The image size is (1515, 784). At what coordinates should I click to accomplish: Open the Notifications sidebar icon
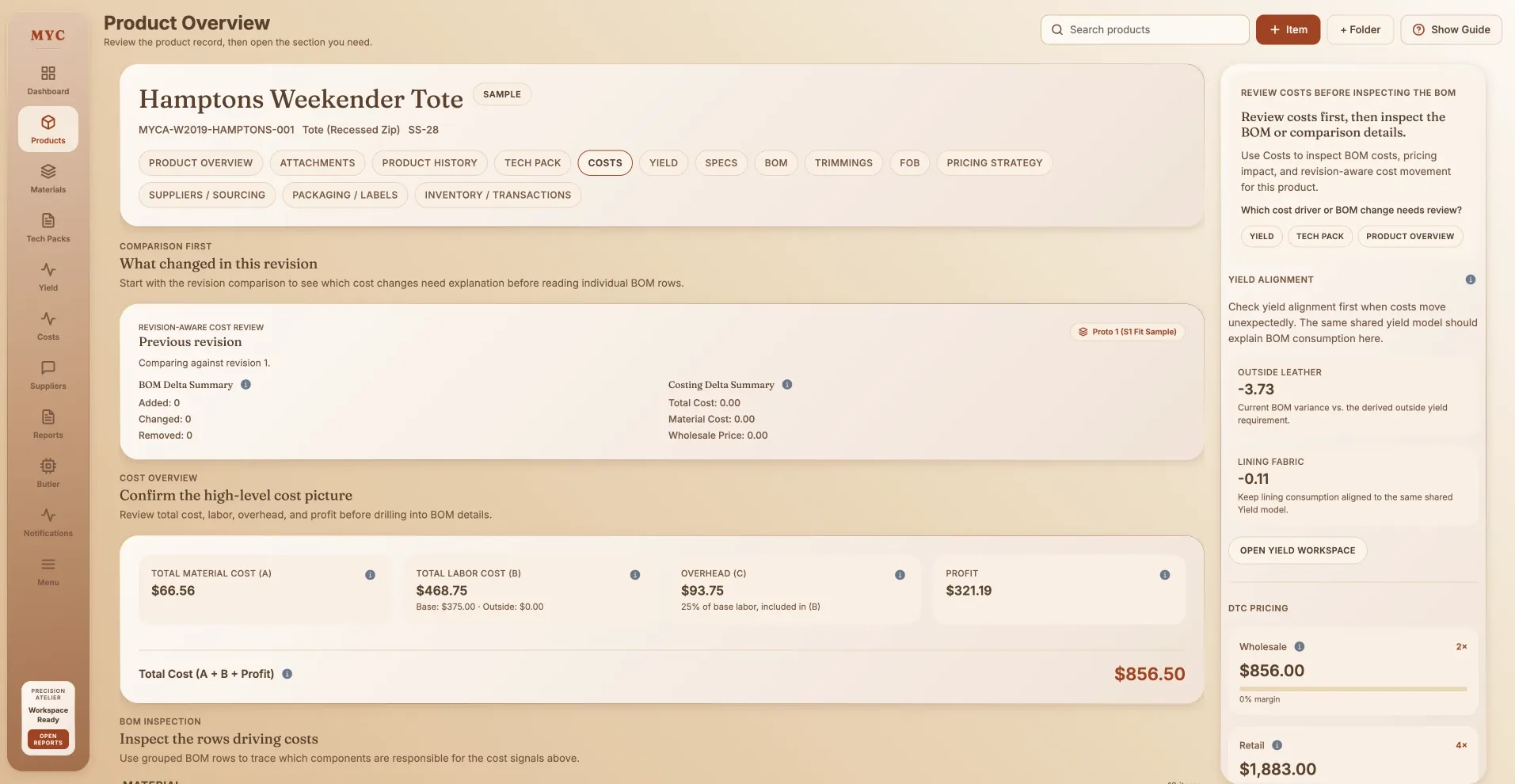pos(48,522)
